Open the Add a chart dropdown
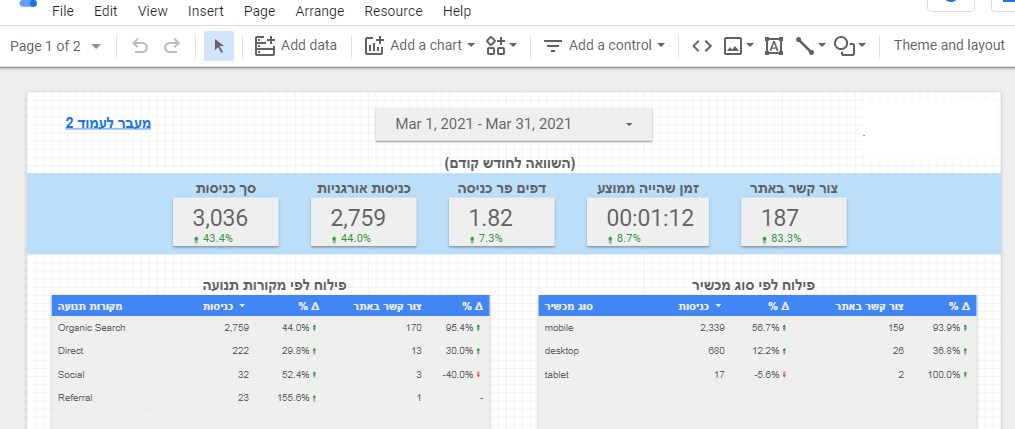The height and width of the screenshot is (429, 1015). pyautogui.click(x=420, y=46)
